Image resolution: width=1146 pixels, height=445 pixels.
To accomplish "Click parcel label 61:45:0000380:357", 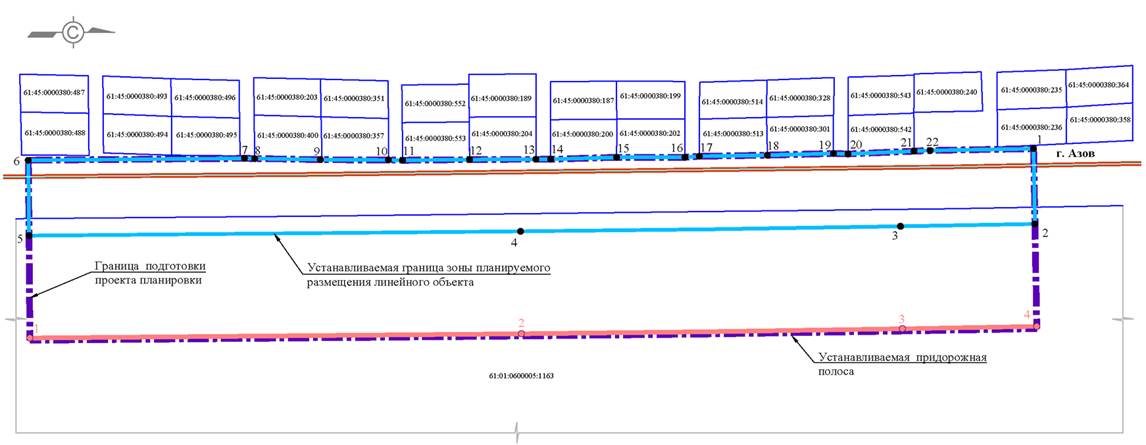I will coord(354,135).
